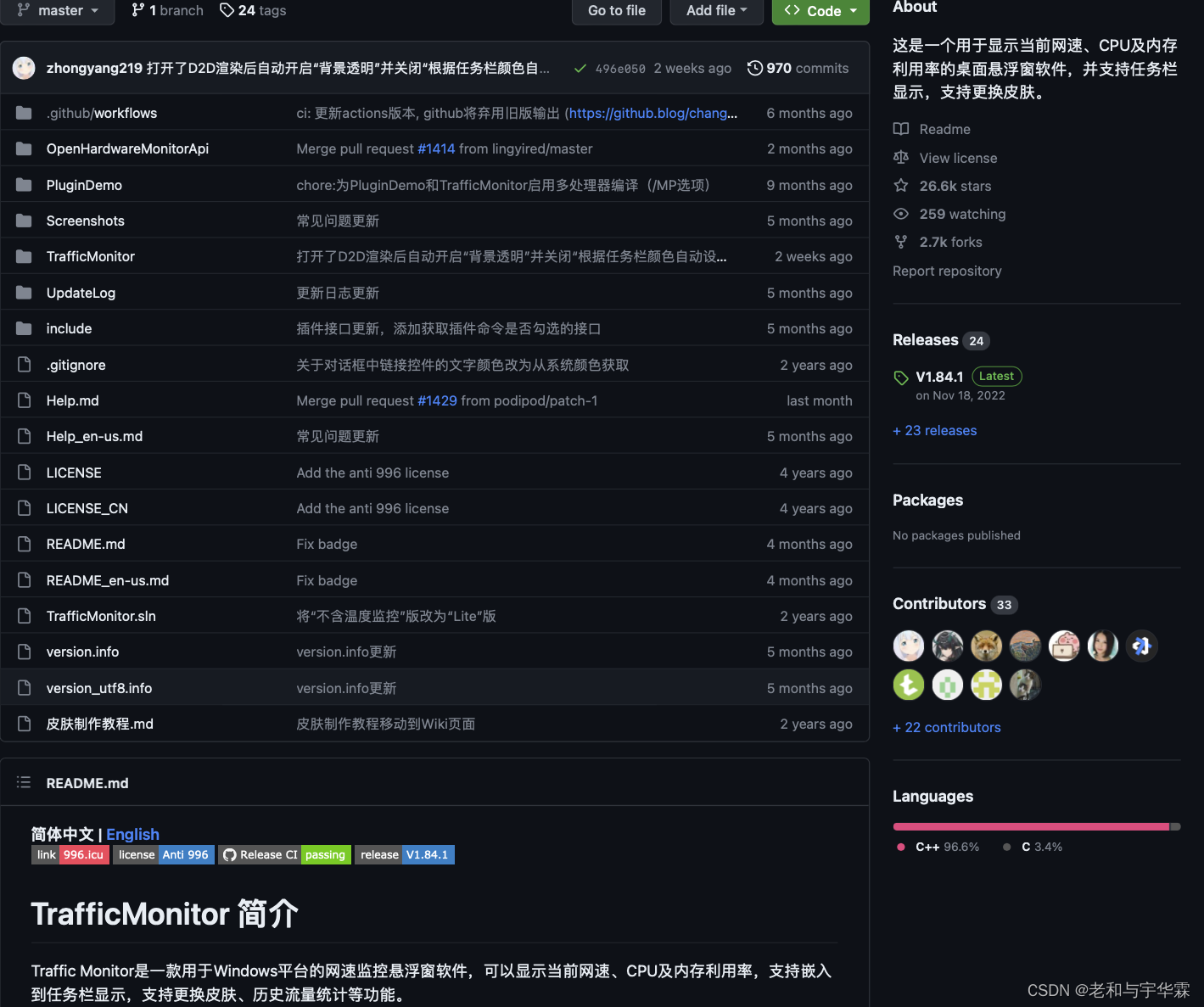The width and height of the screenshot is (1204, 1007).
Task: Open commit message Add the anti 996 license for LICENSE
Action: 372,473
